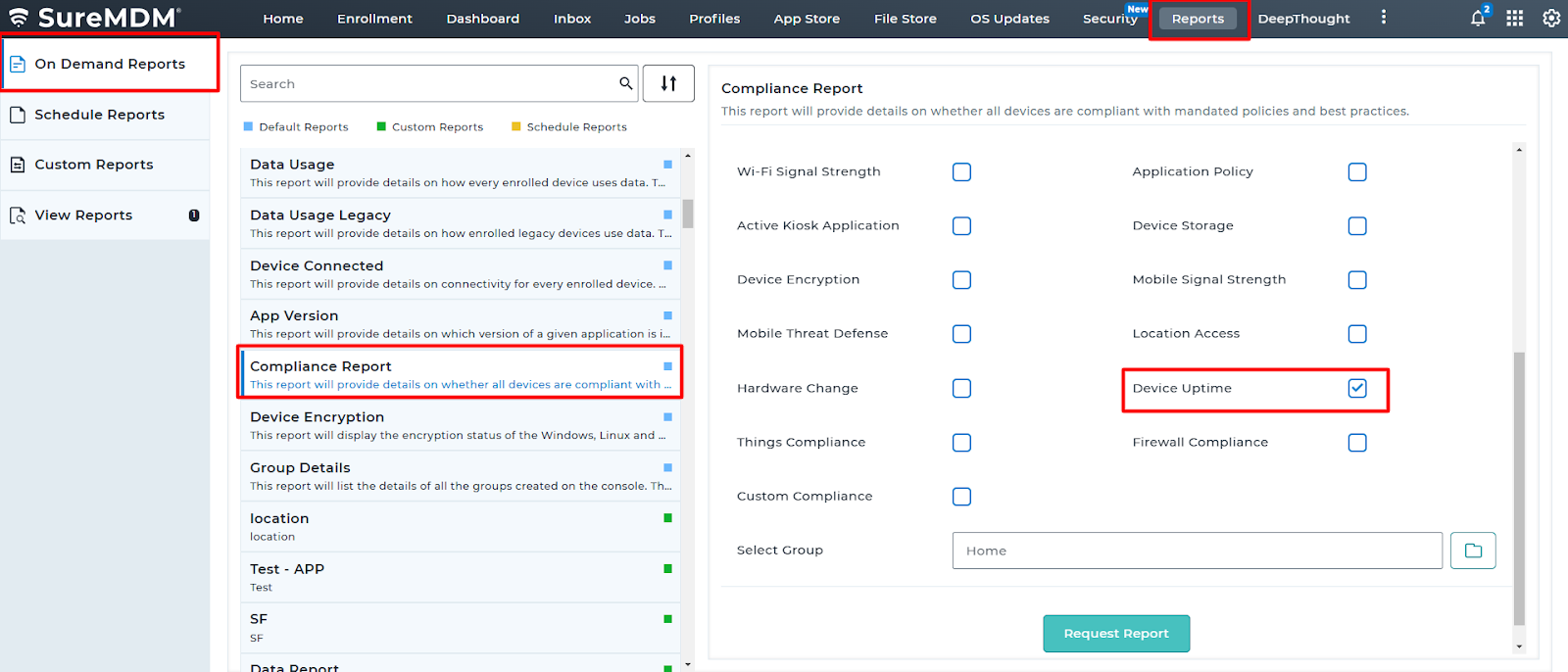
Task: Open the Dashboard menu
Action: (483, 19)
